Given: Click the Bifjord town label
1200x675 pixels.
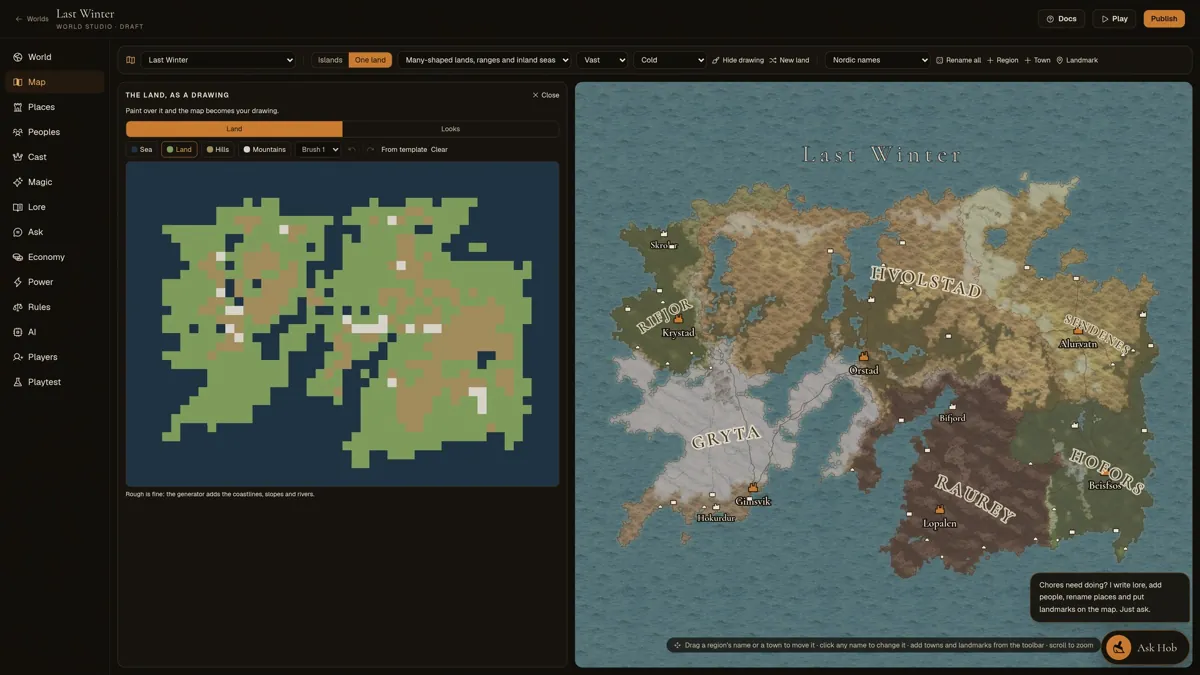Looking at the screenshot, I should [x=952, y=418].
